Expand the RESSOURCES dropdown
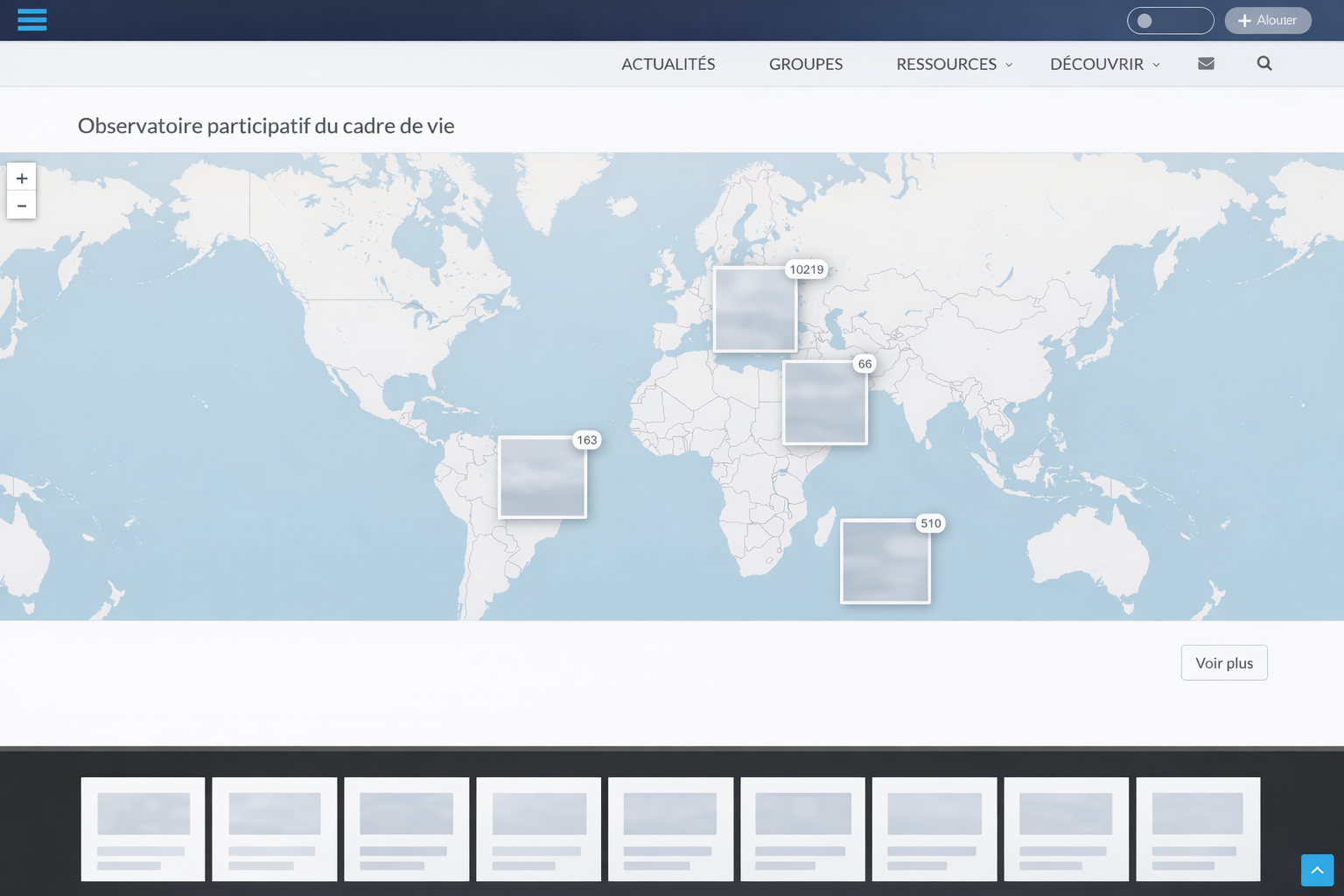Screen dimensions: 1344x896 947,63
